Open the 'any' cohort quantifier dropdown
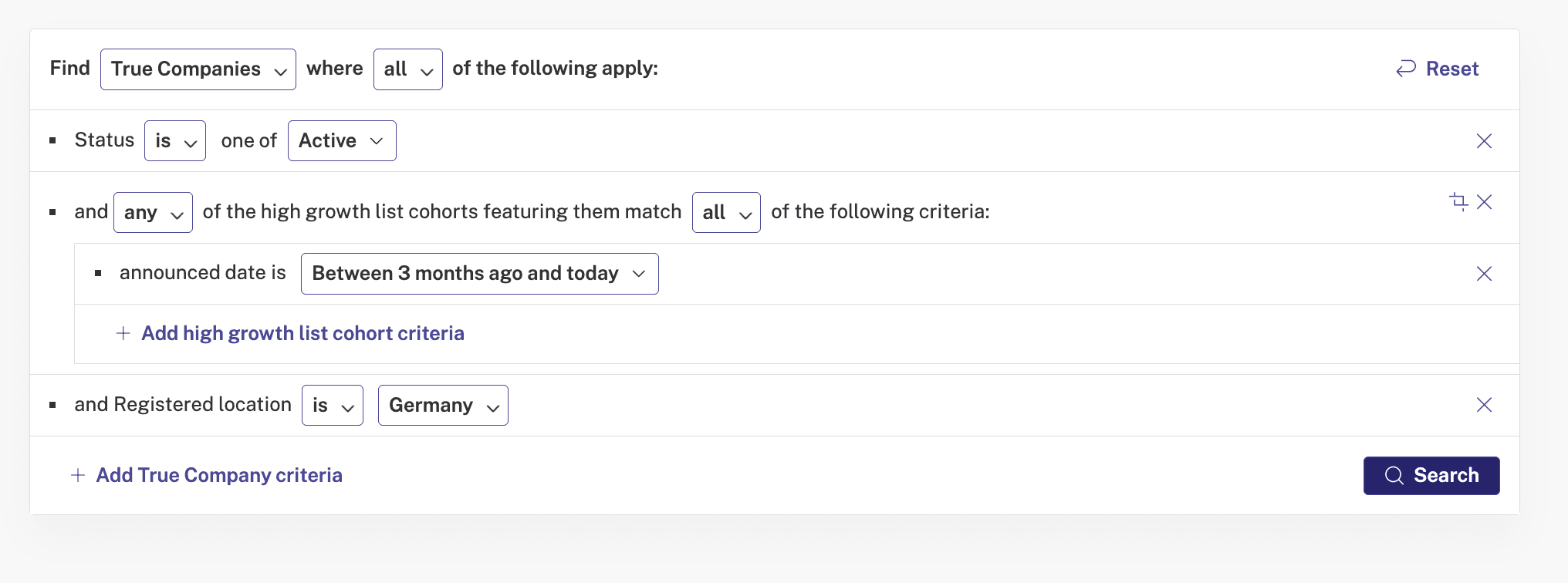 pyautogui.click(x=153, y=212)
